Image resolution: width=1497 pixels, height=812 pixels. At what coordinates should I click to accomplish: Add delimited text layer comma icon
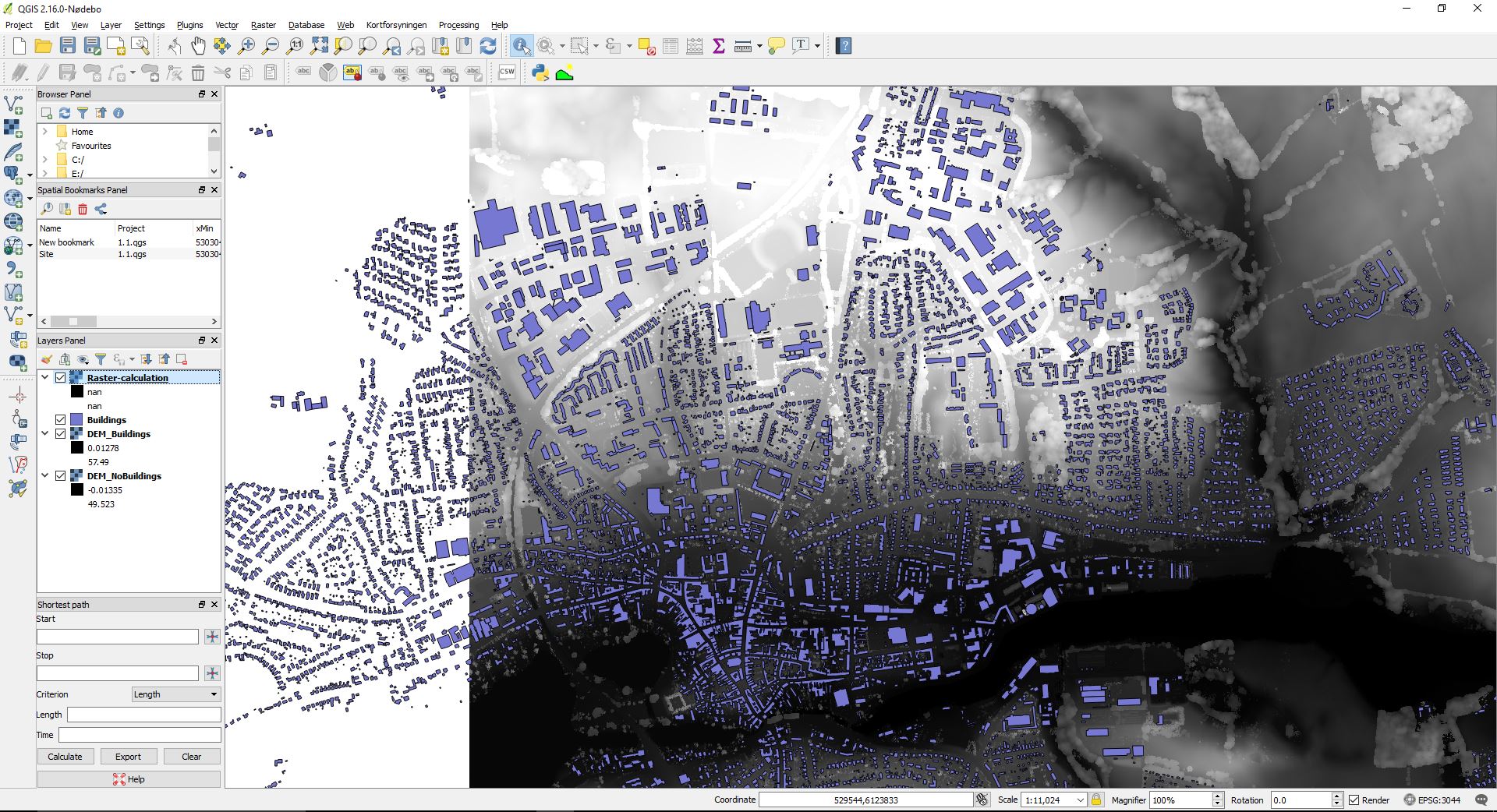[14, 269]
